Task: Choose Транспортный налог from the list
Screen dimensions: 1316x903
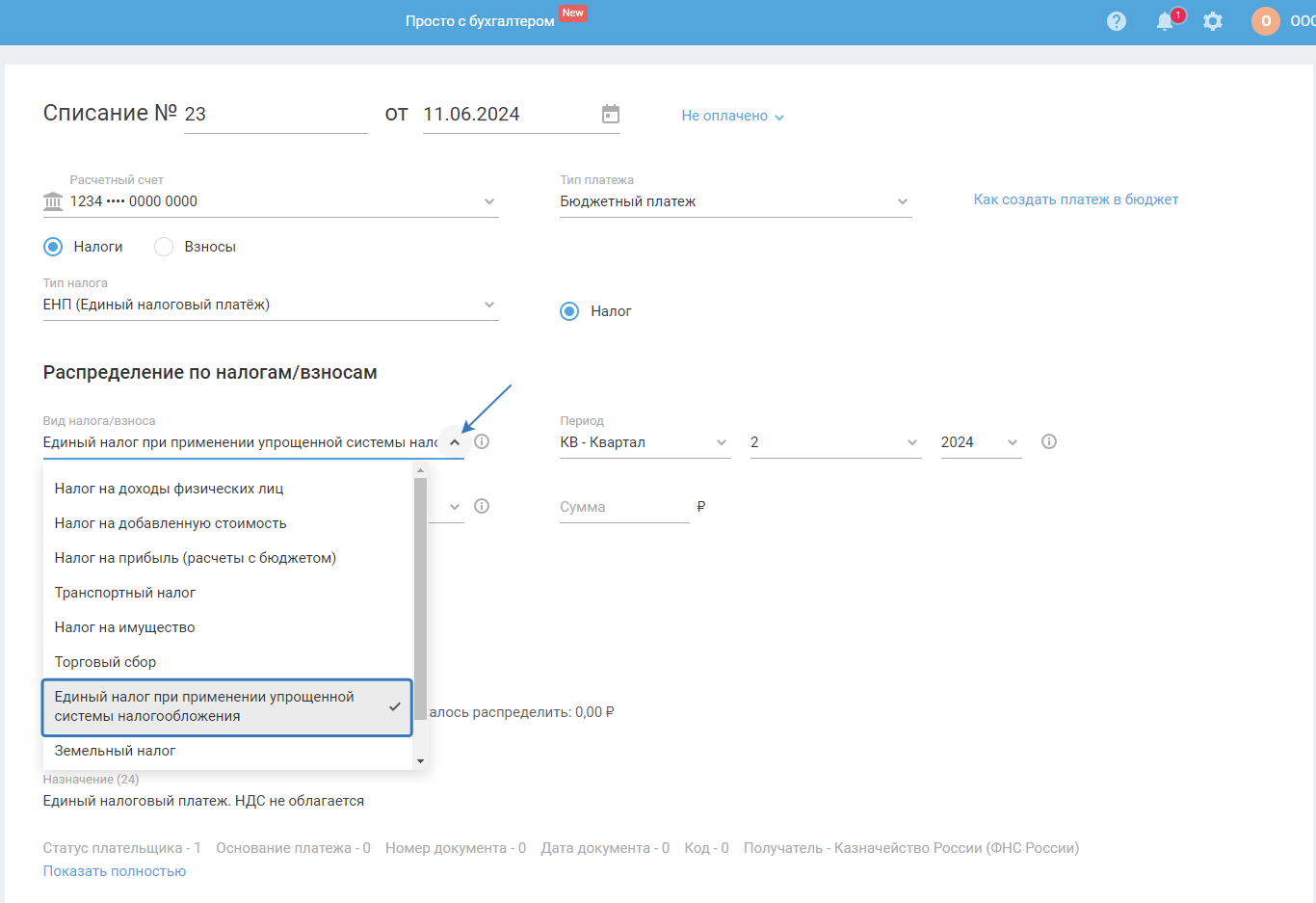Action: (x=125, y=593)
